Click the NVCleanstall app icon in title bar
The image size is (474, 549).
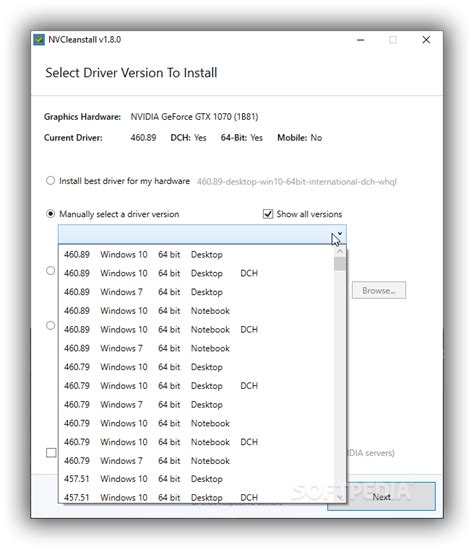[39, 40]
